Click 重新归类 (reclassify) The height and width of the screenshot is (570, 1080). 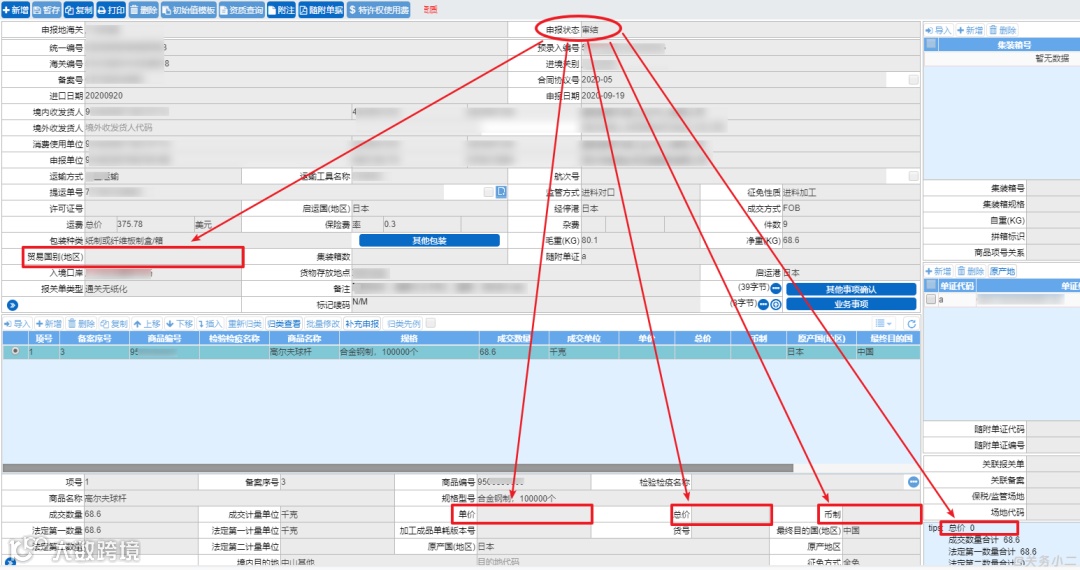(x=245, y=324)
